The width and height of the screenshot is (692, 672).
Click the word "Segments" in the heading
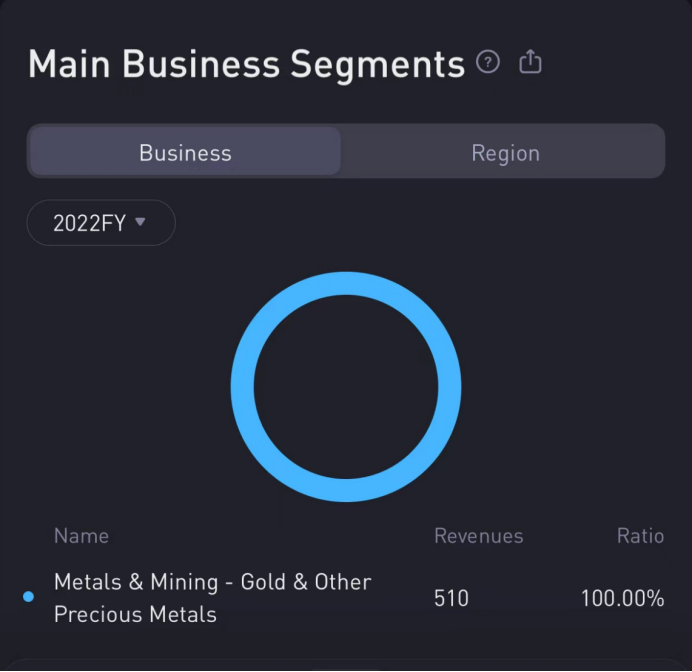point(377,64)
